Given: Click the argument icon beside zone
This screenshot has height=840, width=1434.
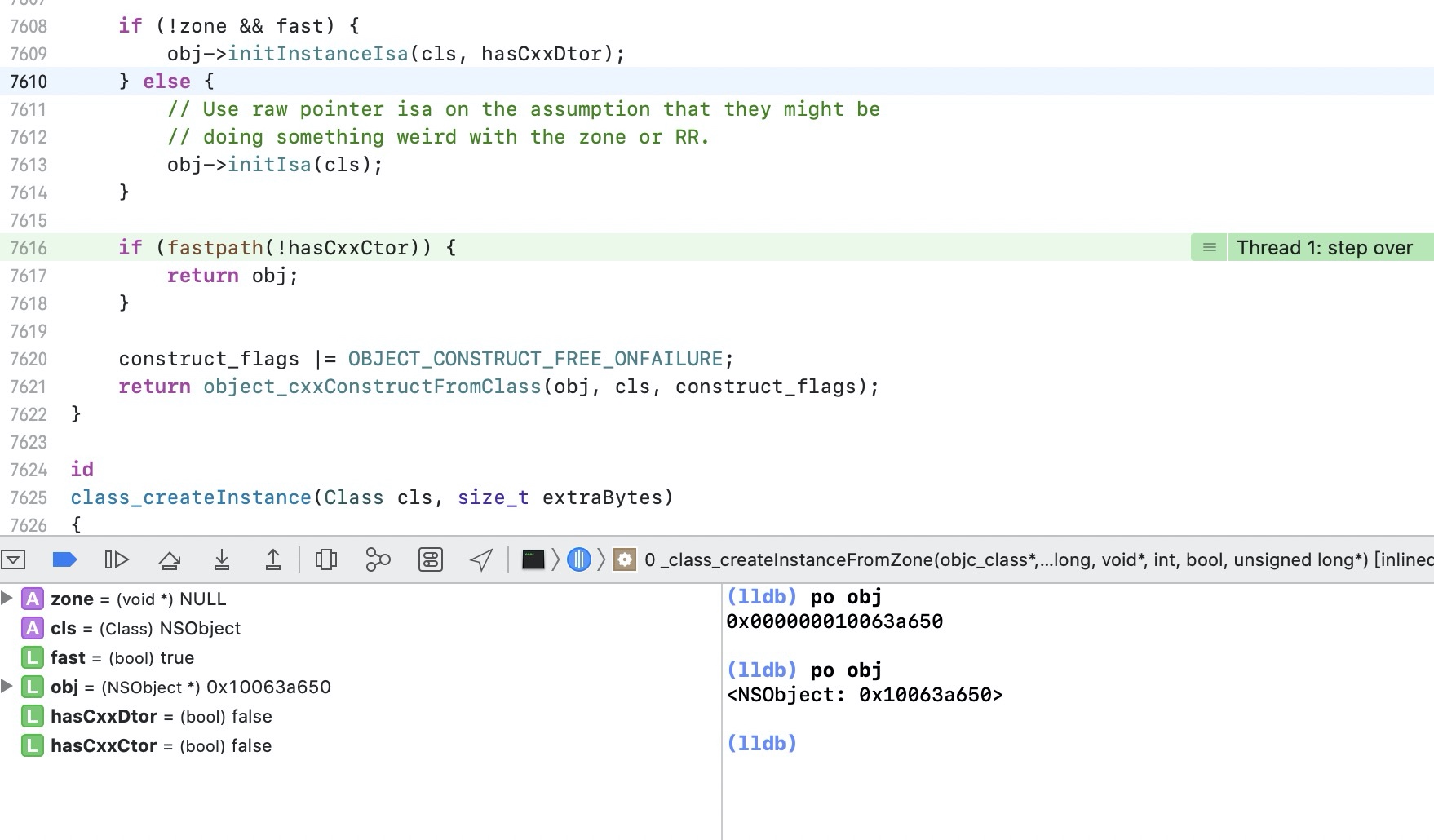Looking at the screenshot, I should (x=32, y=599).
